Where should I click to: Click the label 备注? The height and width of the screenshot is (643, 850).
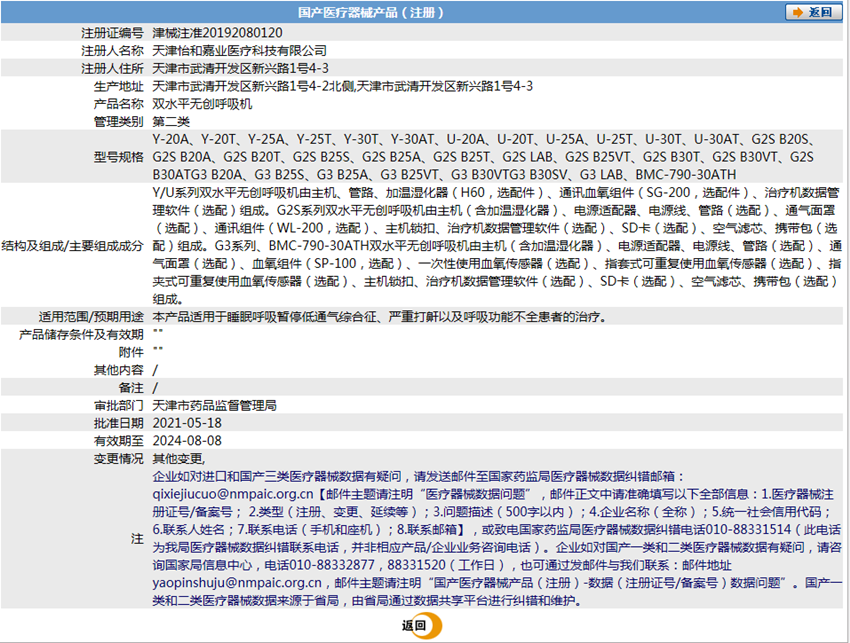[131, 388]
